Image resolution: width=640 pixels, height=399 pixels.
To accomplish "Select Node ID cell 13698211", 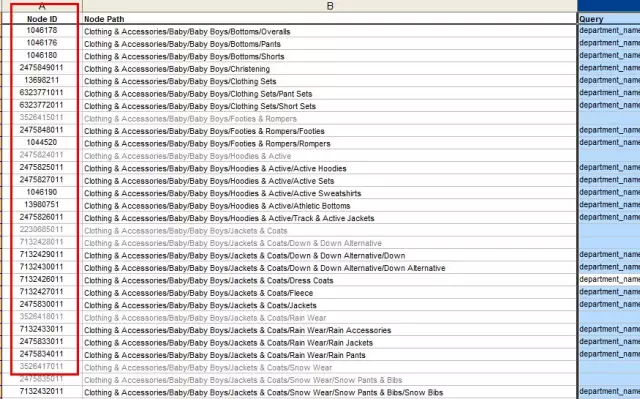I will coord(42,80).
